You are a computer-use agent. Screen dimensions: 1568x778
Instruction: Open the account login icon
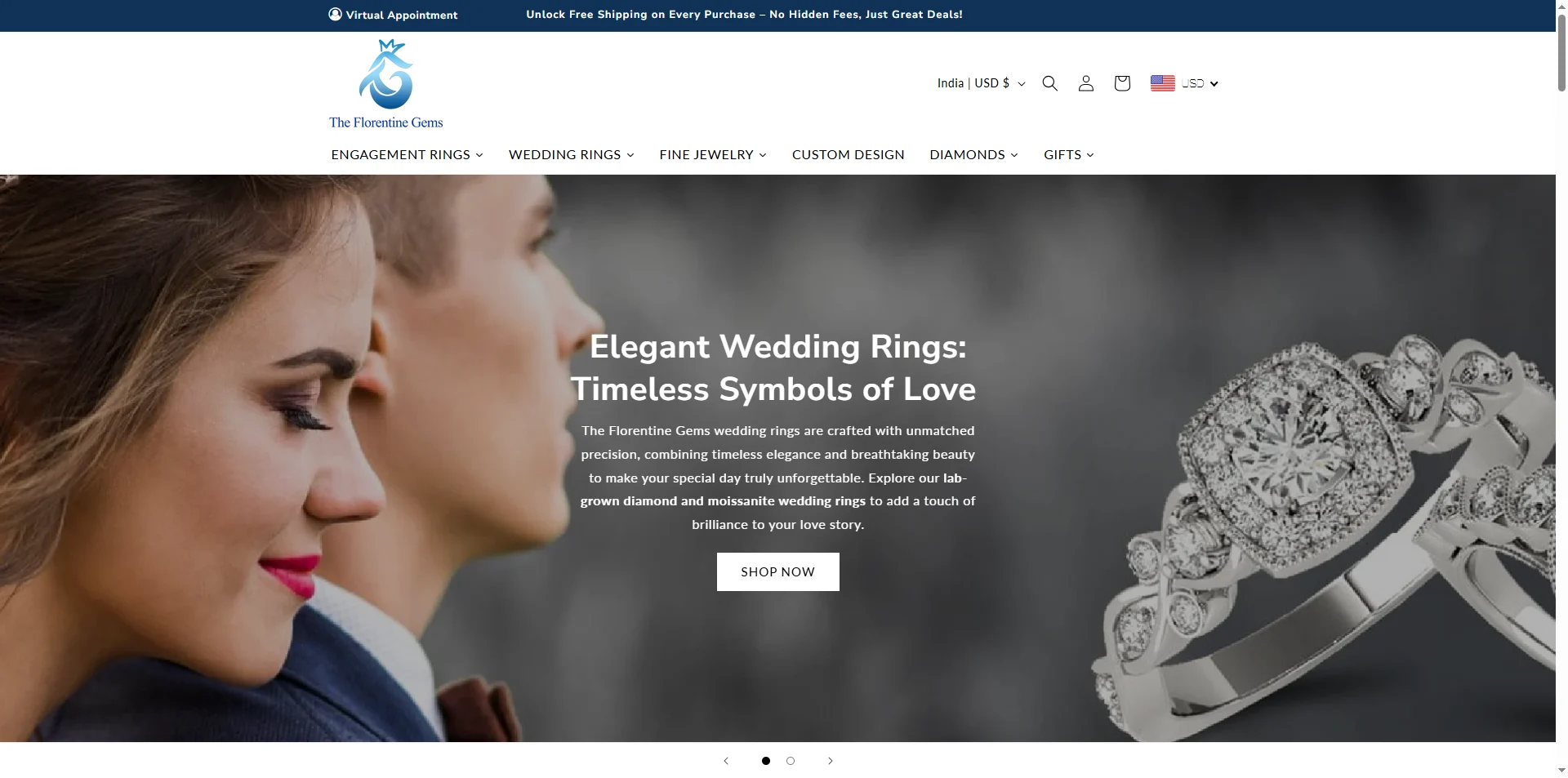(1086, 83)
